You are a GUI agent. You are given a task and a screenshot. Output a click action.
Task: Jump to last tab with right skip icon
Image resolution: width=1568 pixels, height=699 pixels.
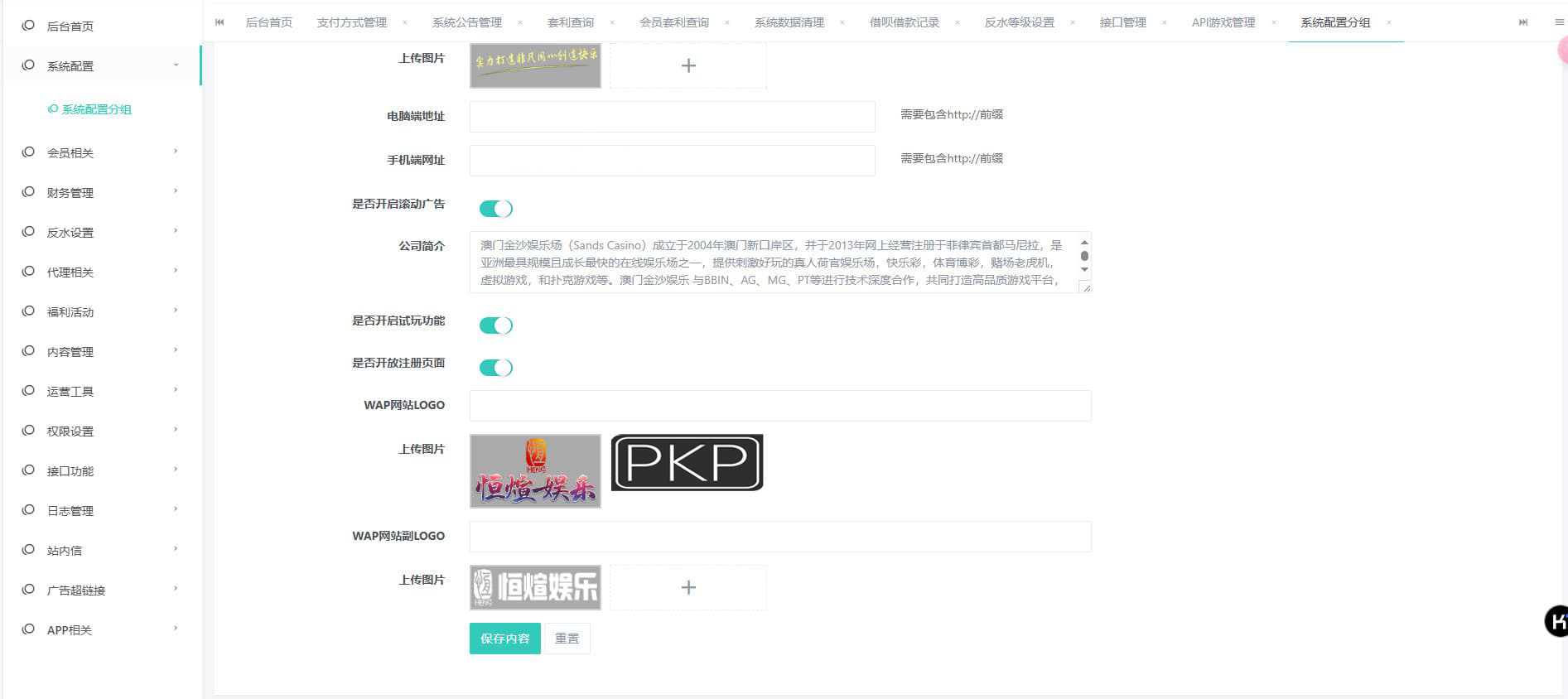click(1522, 22)
